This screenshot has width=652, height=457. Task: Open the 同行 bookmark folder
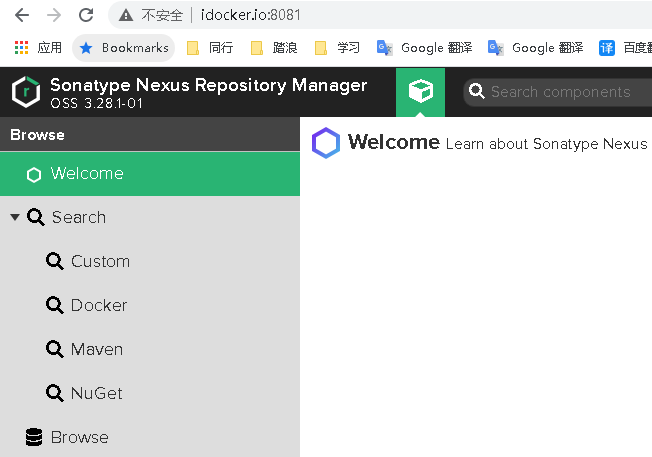pos(210,48)
